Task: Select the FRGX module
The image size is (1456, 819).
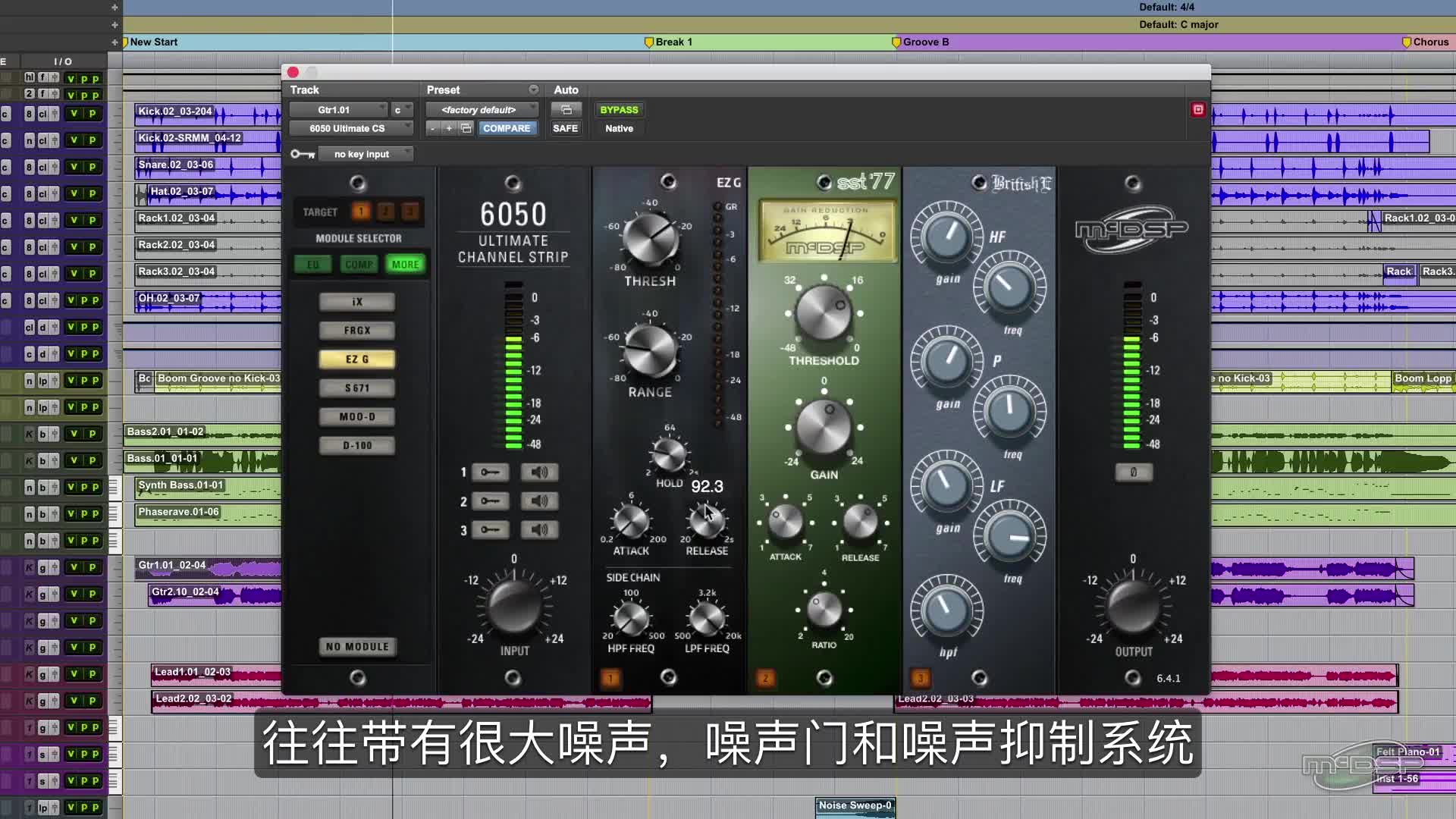Action: click(x=357, y=331)
